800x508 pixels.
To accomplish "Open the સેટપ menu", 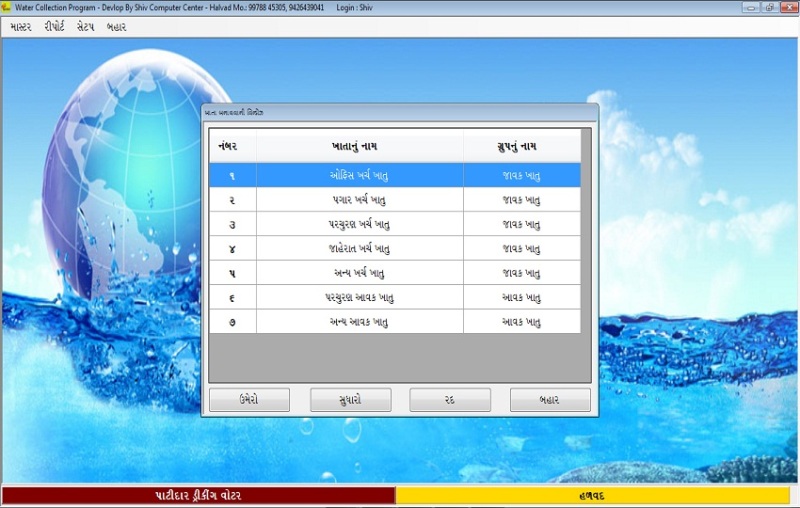I will (85, 27).
